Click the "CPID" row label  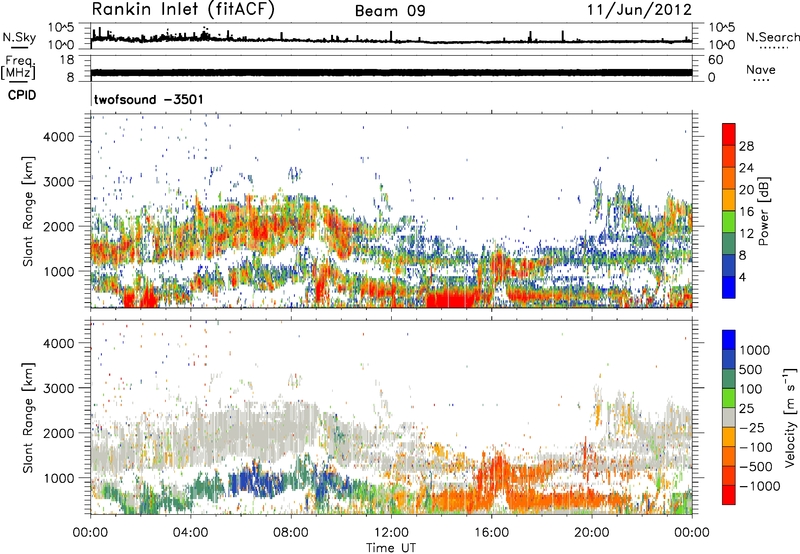(x=22, y=95)
